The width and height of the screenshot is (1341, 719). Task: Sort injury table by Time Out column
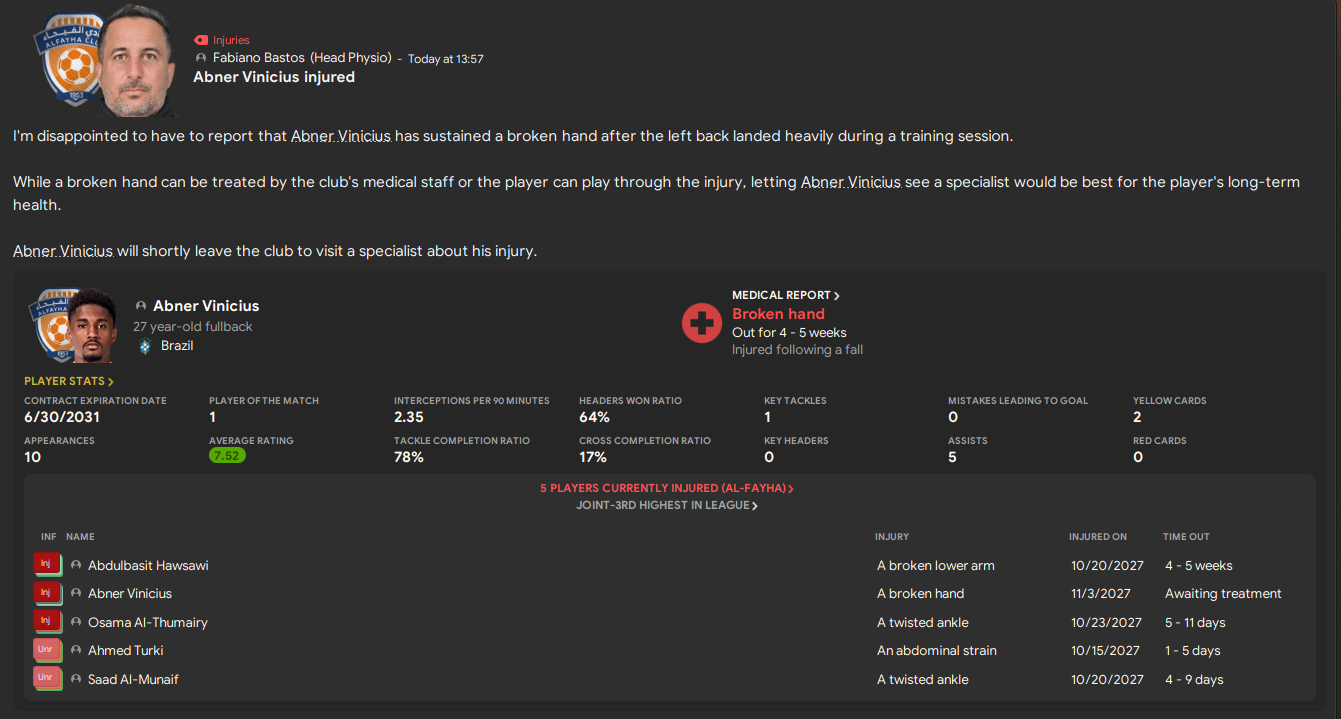[x=1186, y=537]
